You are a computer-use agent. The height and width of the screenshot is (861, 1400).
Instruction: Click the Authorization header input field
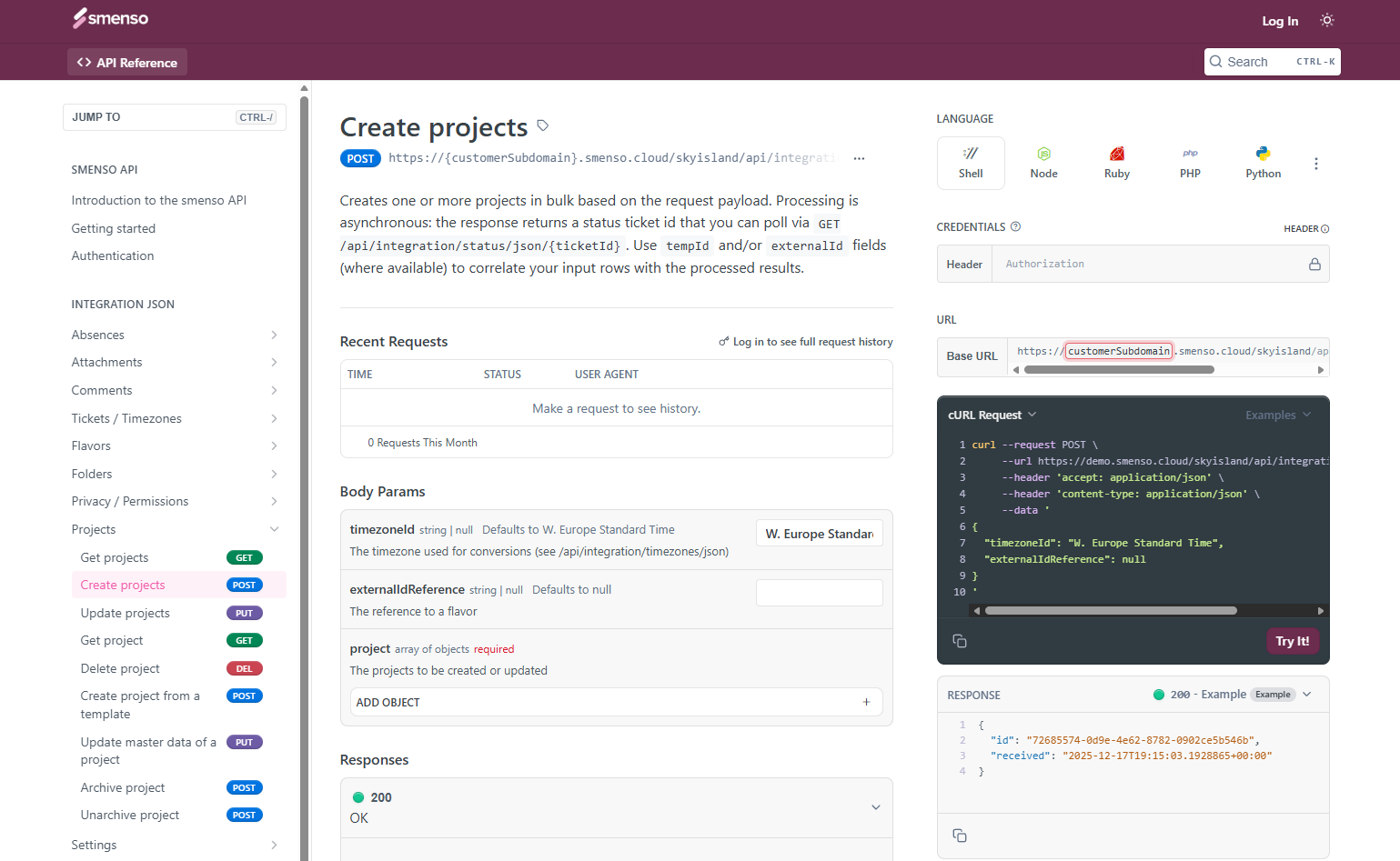(1151, 265)
